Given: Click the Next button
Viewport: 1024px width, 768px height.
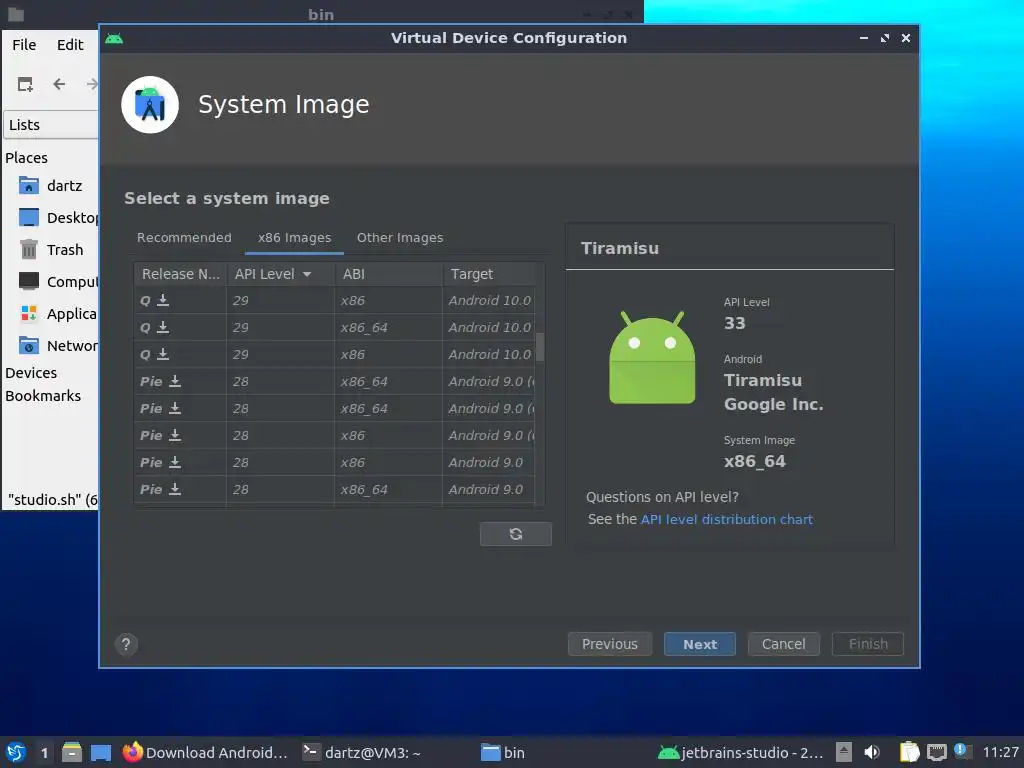Looking at the screenshot, I should (700, 644).
